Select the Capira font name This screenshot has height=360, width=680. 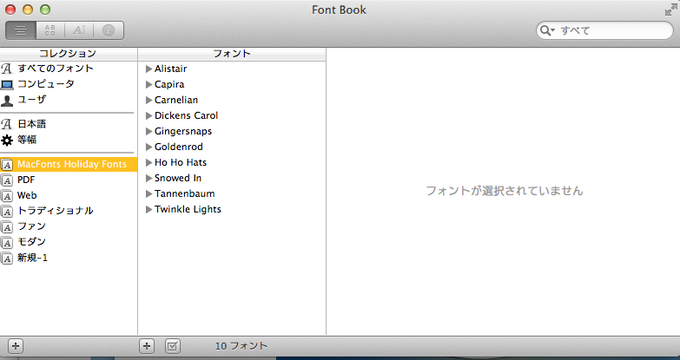point(170,84)
